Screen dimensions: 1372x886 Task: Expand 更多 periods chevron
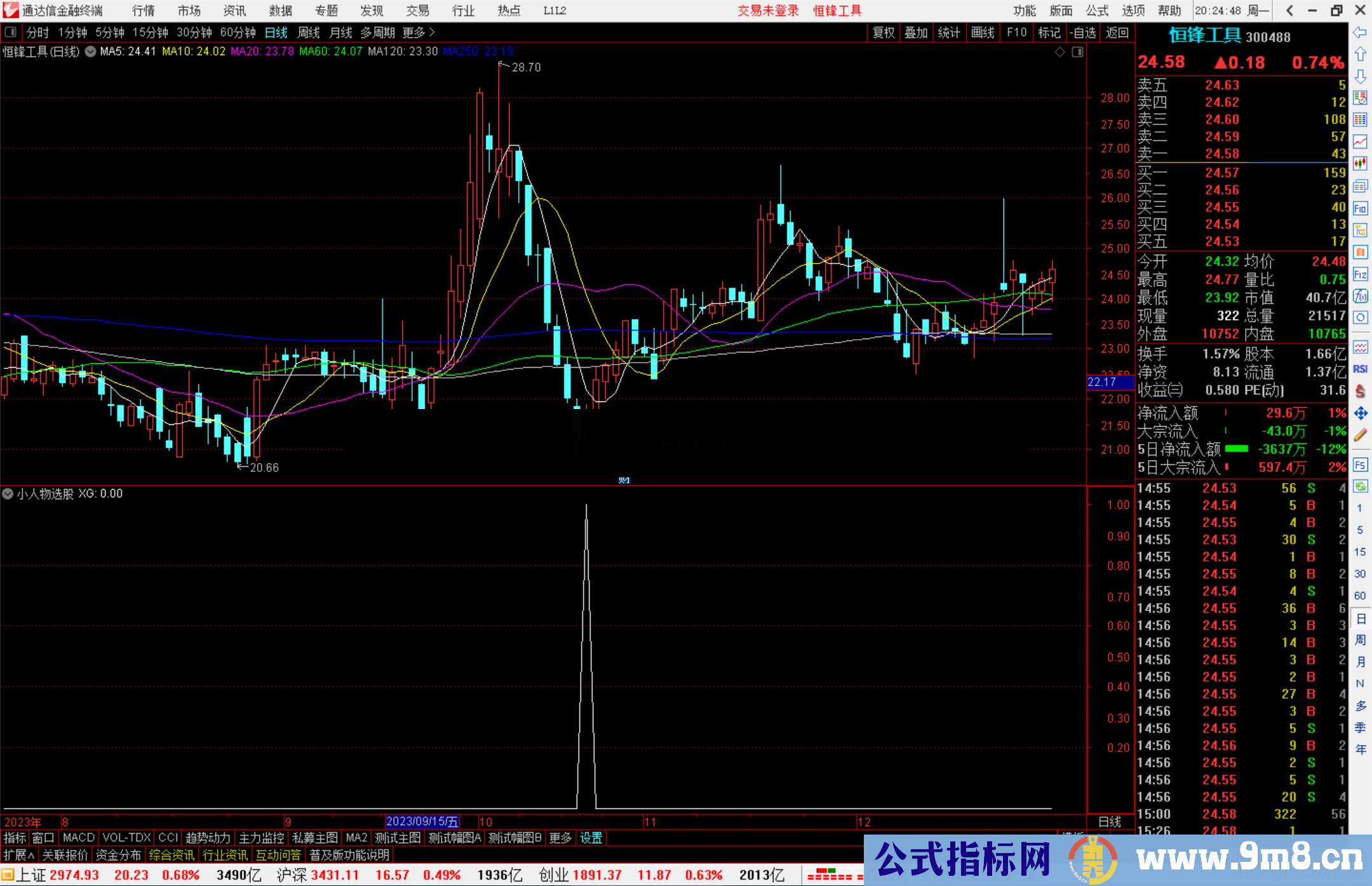pyautogui.click(x=432, y=32)
